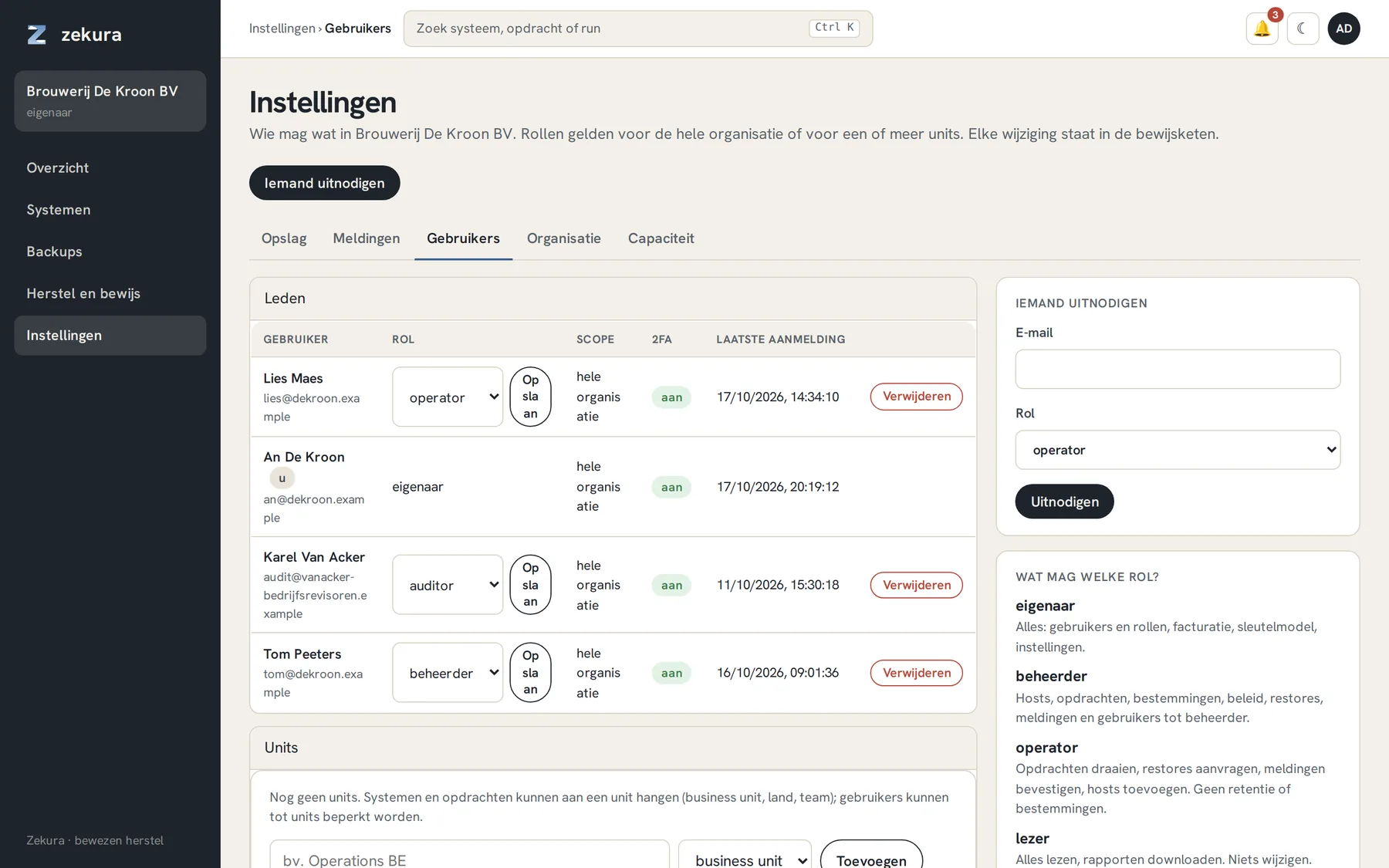This screenshot has width=1389, height=868.
Task: Click the Uitnodigen submit button
Action: [x=1064, y=502]
